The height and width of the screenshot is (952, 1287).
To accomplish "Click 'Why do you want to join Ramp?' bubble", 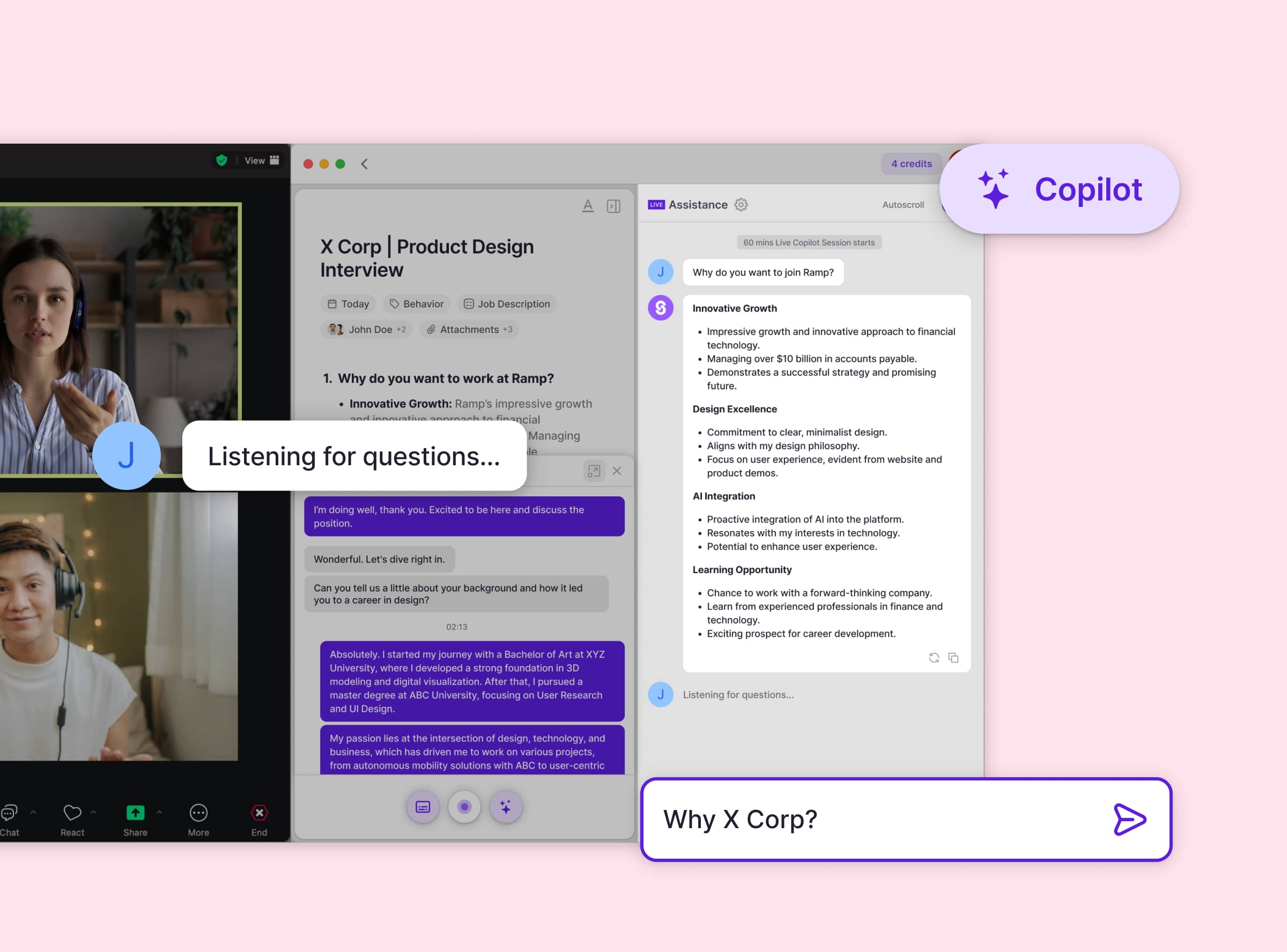I will tap(763, 272).
